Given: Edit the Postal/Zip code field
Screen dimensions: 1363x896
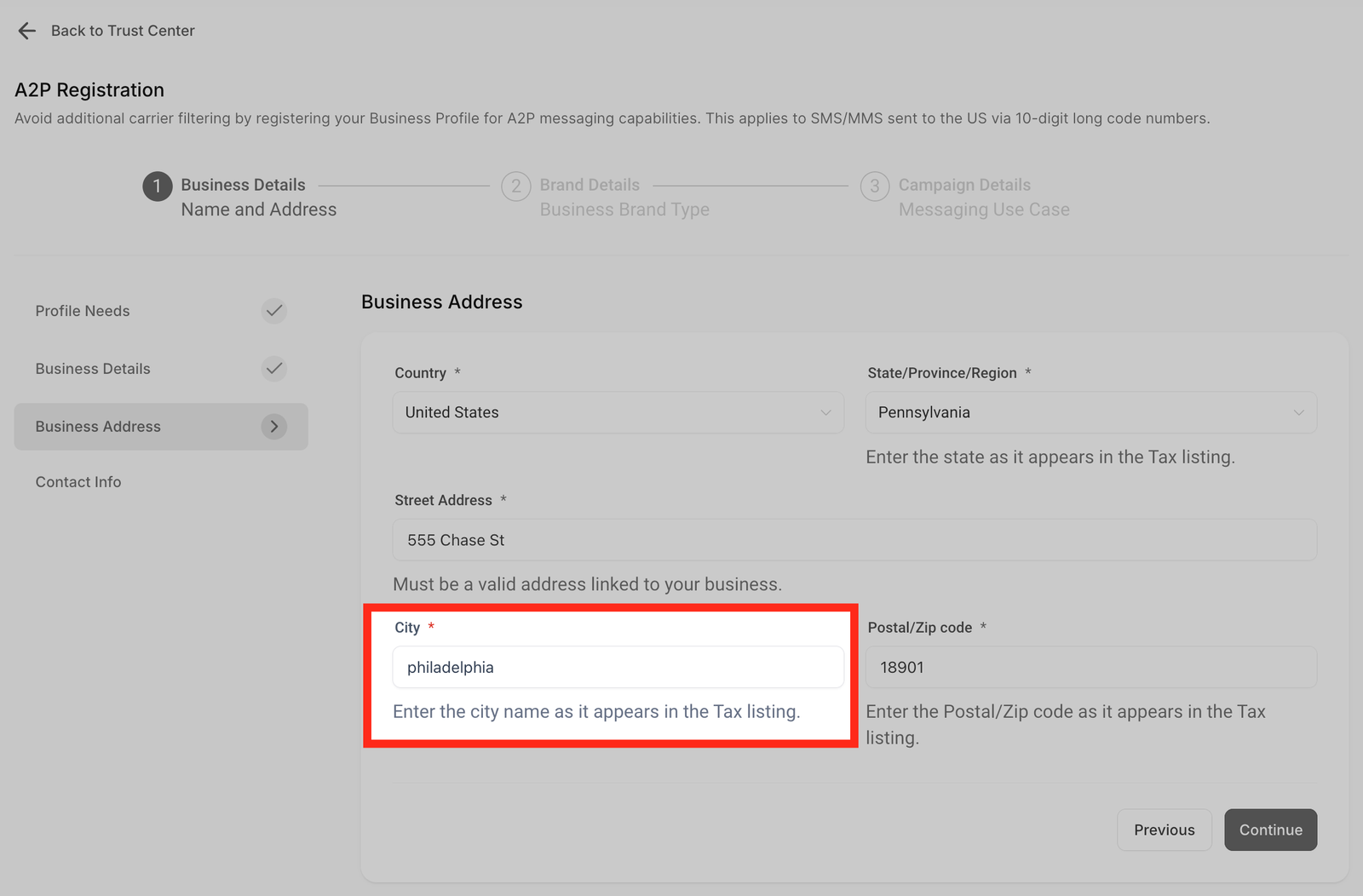Looking at the screenshot, I should 1090,668.
